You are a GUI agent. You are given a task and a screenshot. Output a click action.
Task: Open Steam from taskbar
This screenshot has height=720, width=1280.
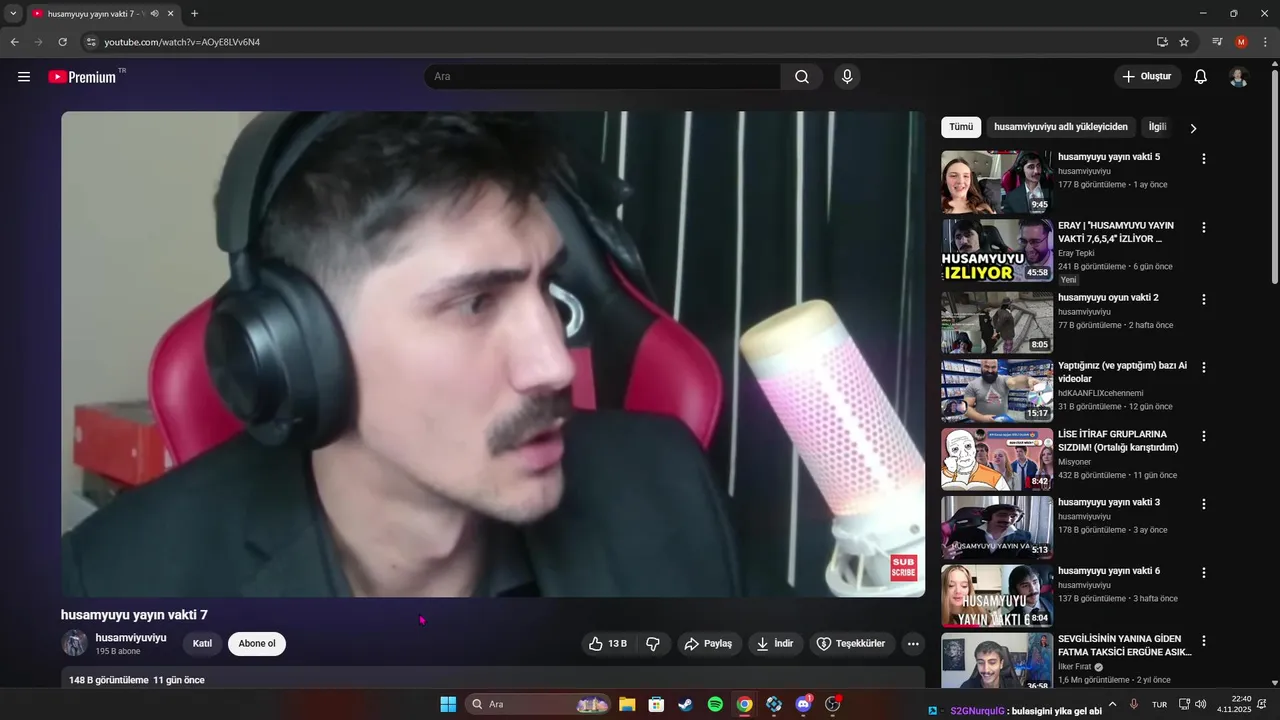[x=685, y=704]
